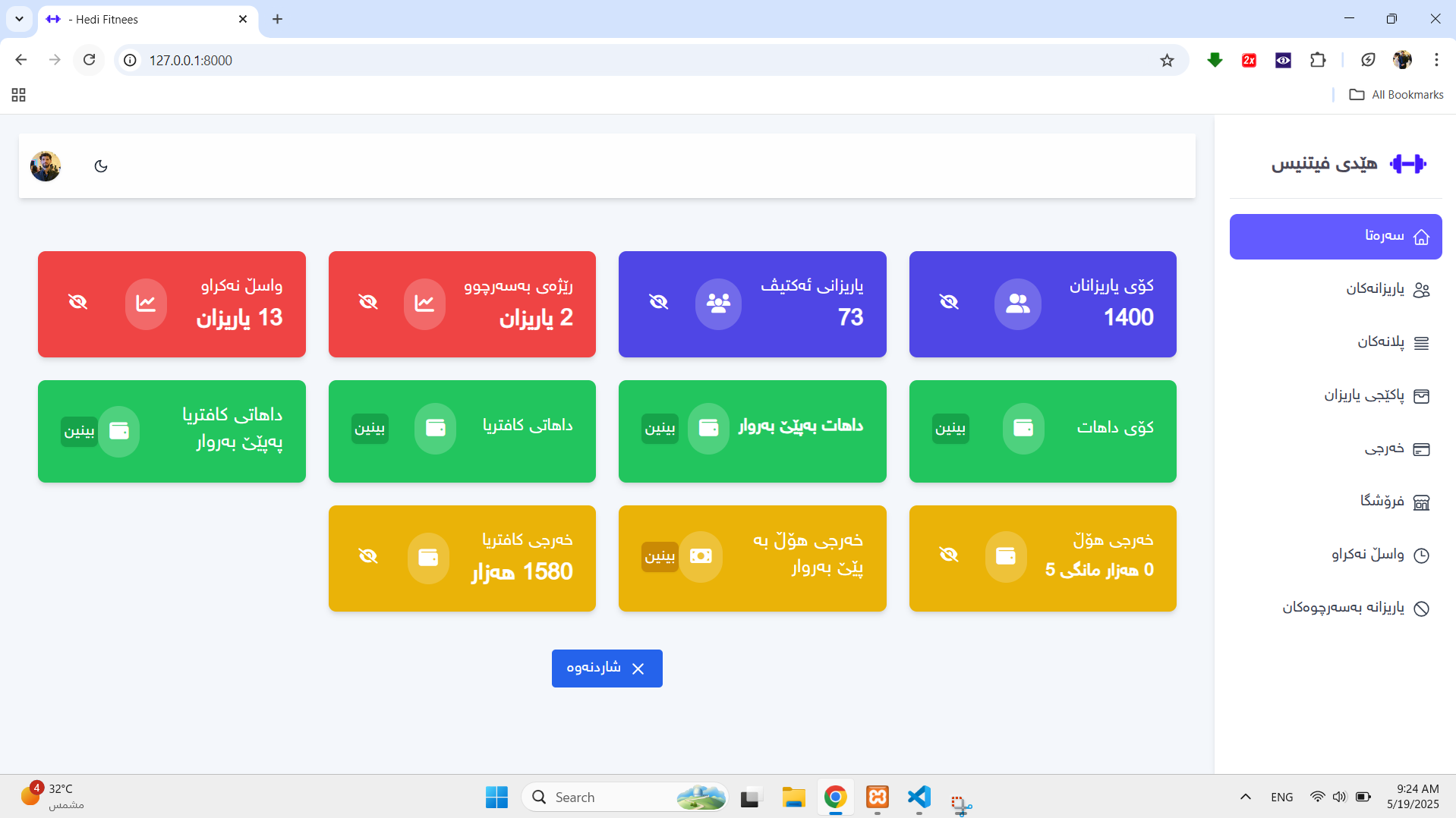Click the واسڵ نەکراو clock icon
Image resolution: width=1456 pixels, height=818 pixels.
click(1421, 555)
